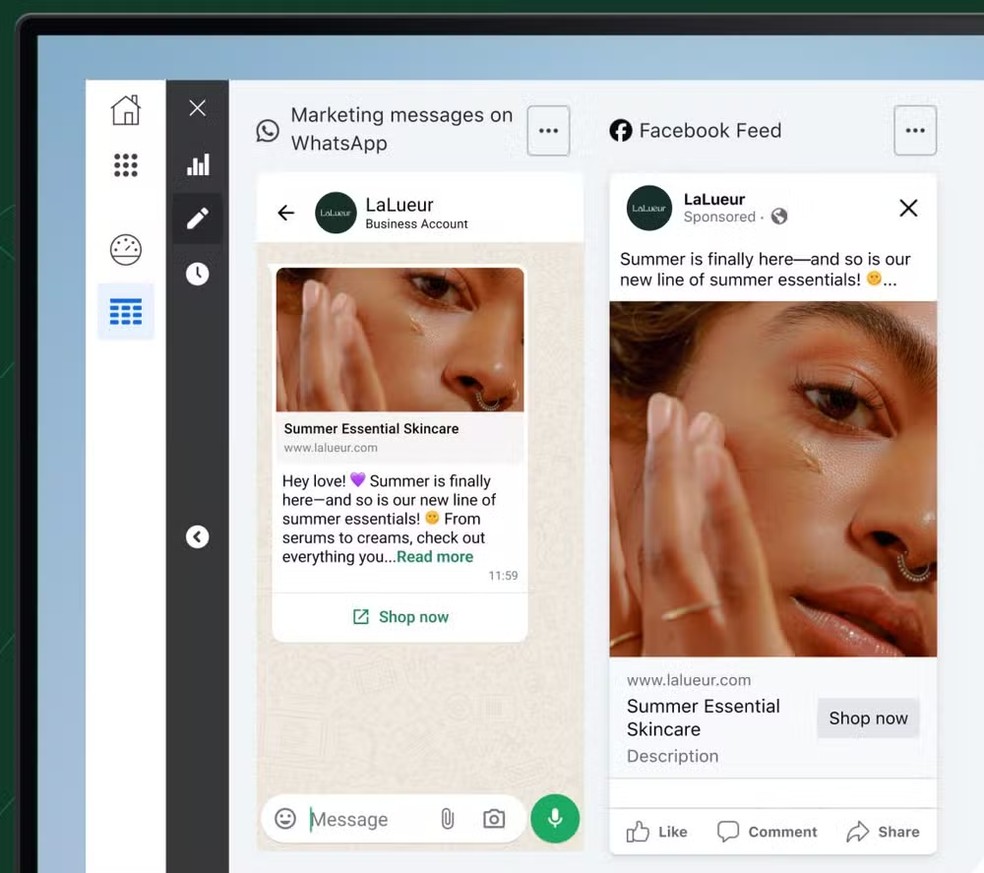This screenshot has width=984, height=873.
Task: Select the pencil edit icon
Action: (198, 218)
